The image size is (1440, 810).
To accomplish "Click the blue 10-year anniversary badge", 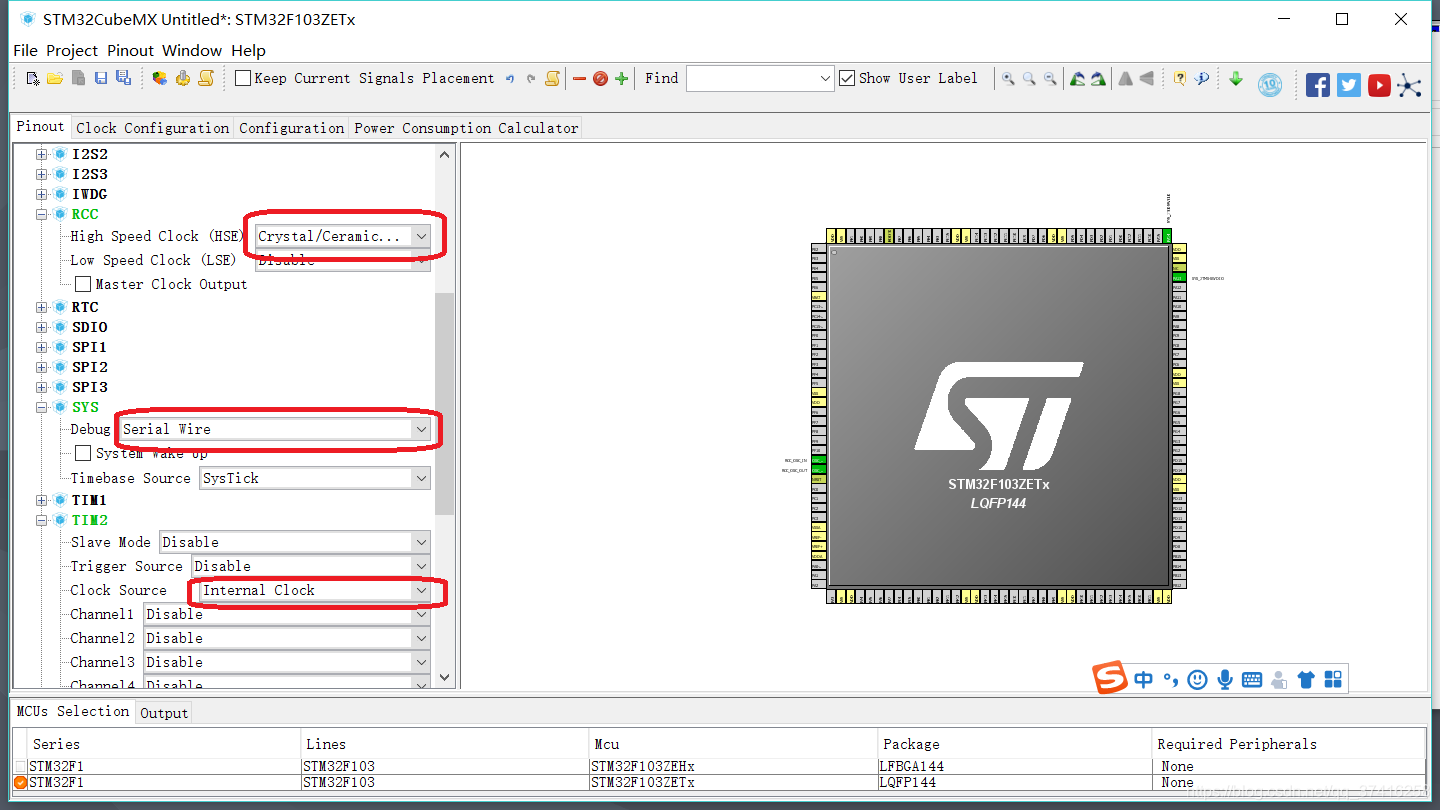I will [x=1270, y=84].
